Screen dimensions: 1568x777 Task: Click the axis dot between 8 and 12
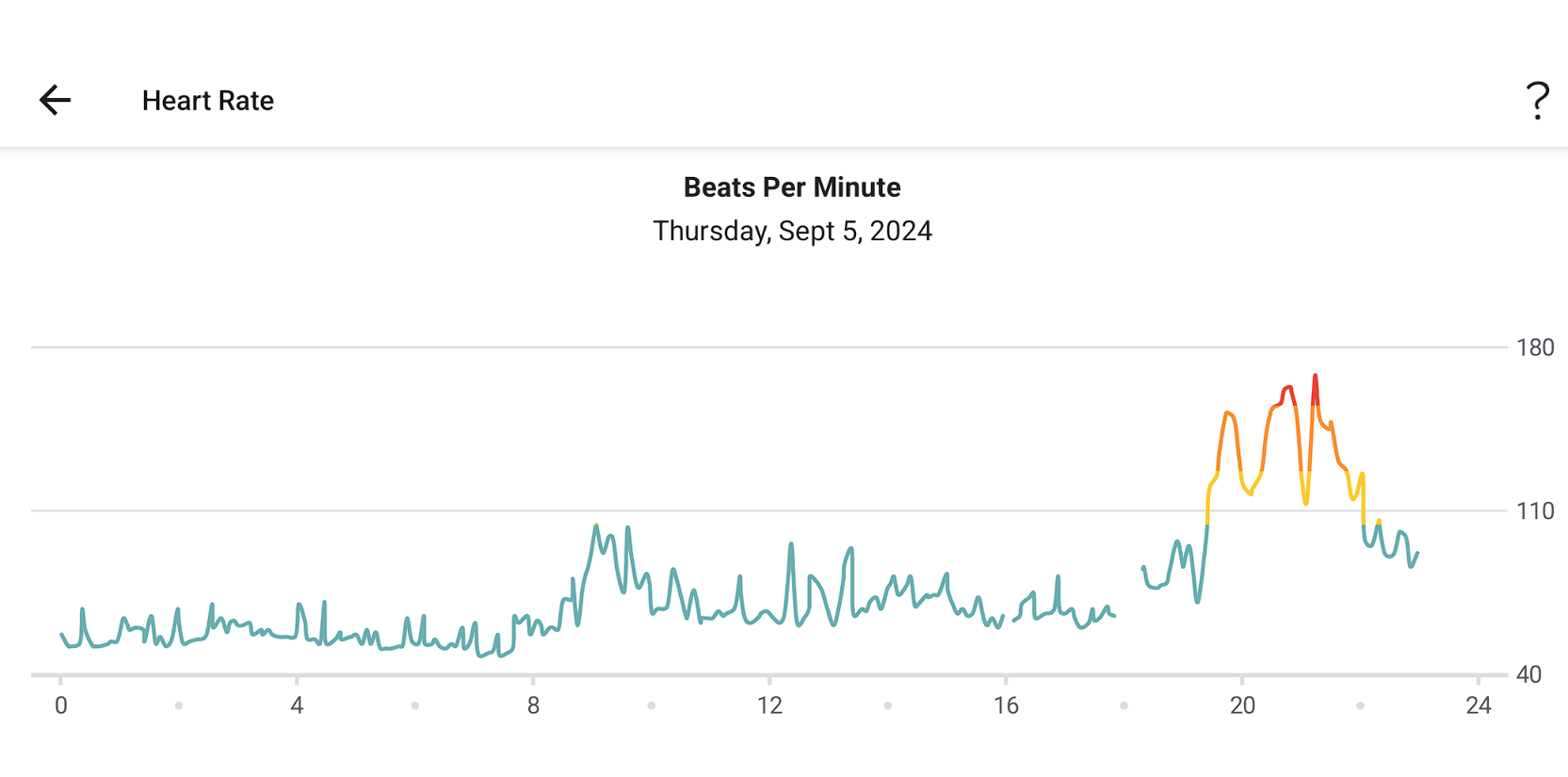click(651, 705)
